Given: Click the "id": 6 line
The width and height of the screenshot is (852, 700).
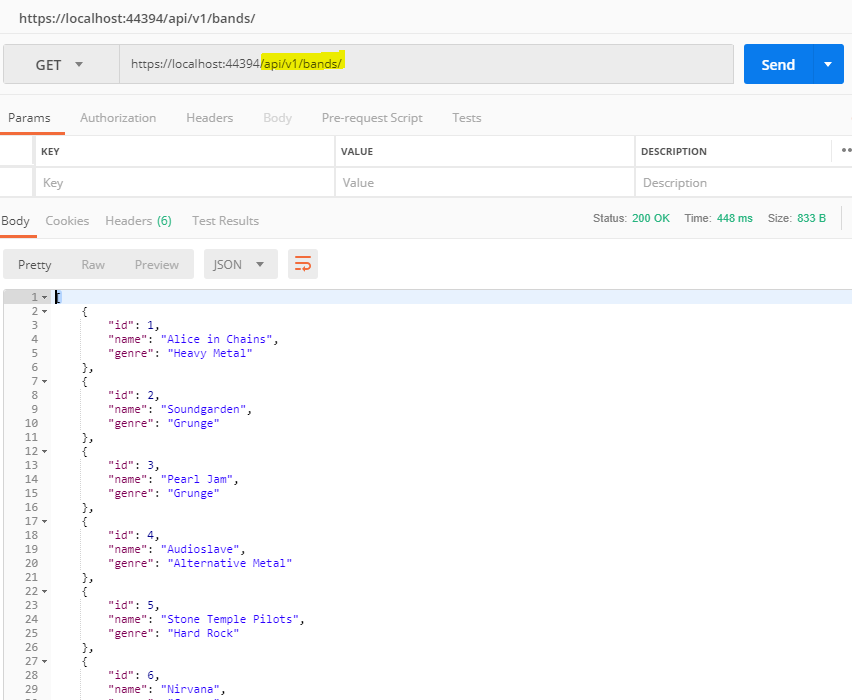Looking at the screenshot, I should coord(134,676).
